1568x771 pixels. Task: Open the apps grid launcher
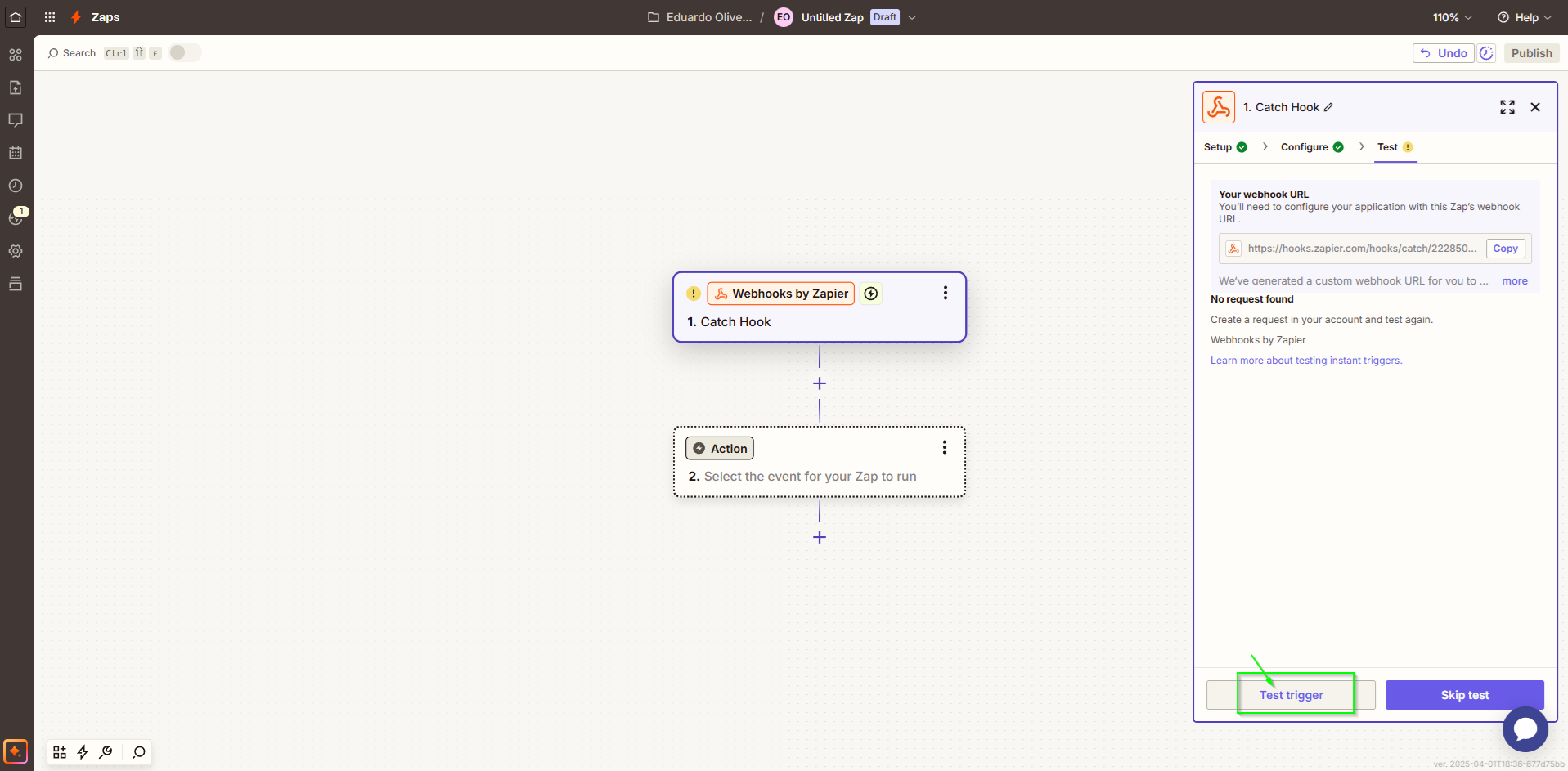pyautogui.click(x=50, y=17)
